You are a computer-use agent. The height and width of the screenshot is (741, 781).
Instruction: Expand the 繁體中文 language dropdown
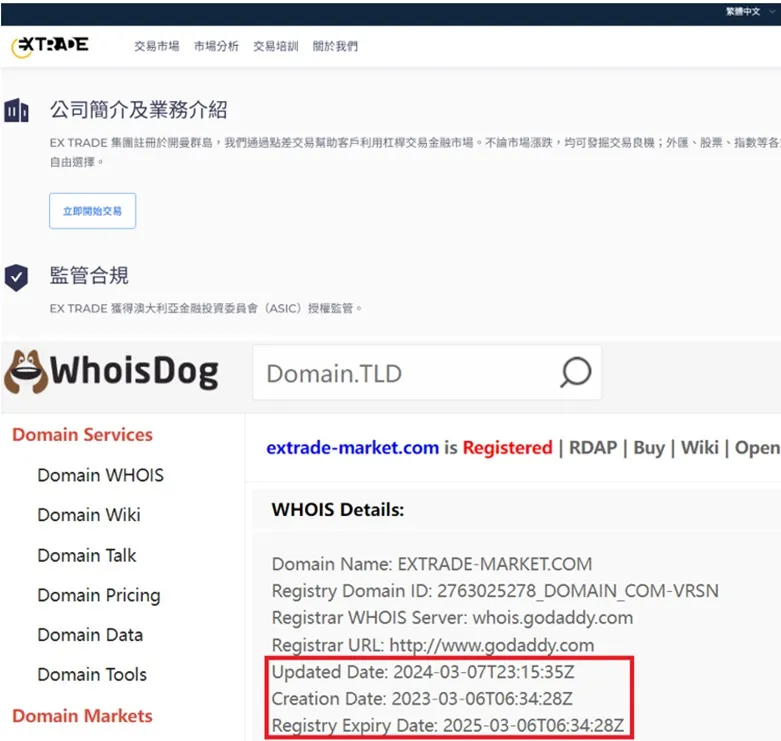[x=750, y=11]
